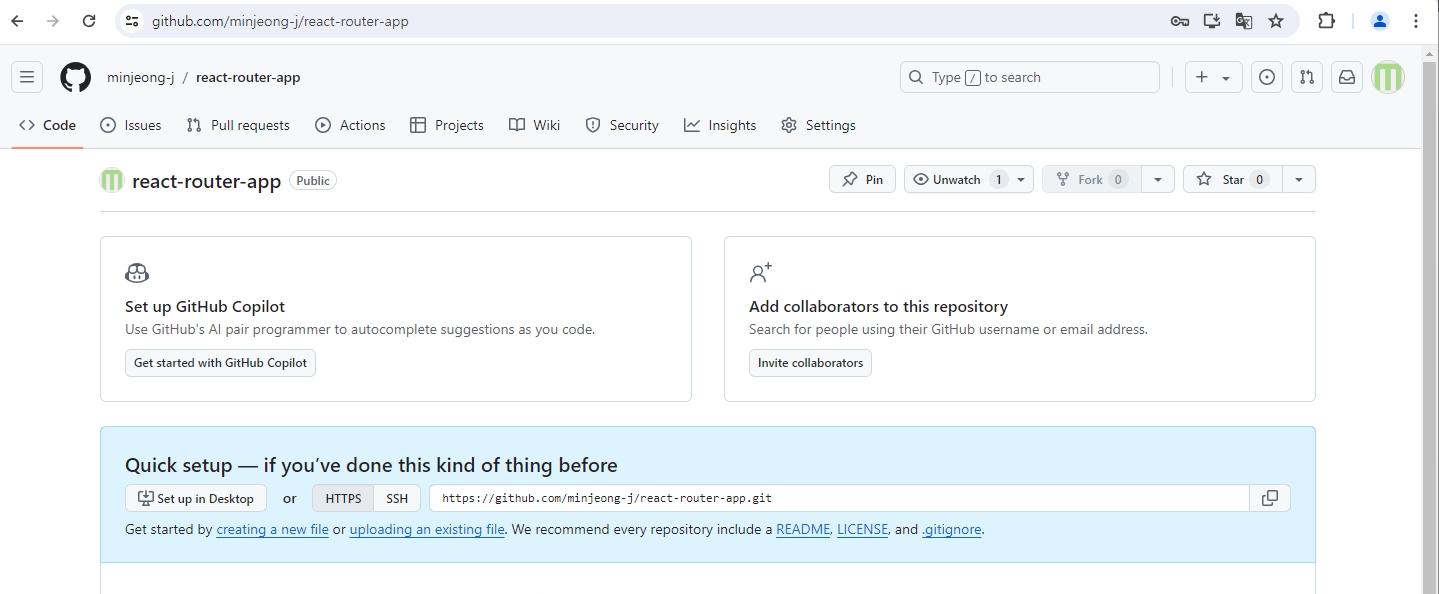Open the issues shortcut icon in header

point(1267,77)
